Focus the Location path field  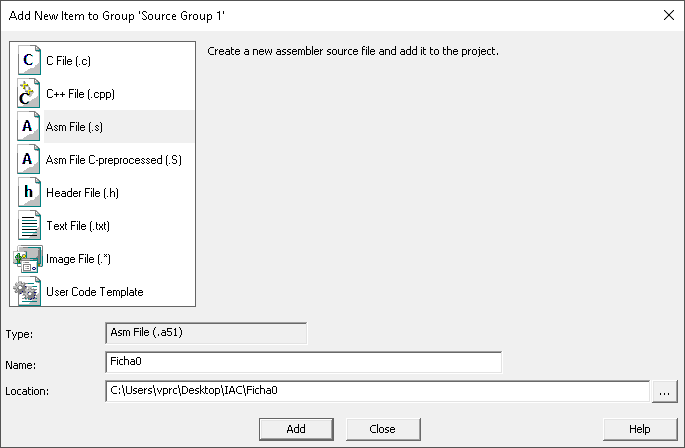(x=377, y=391)
